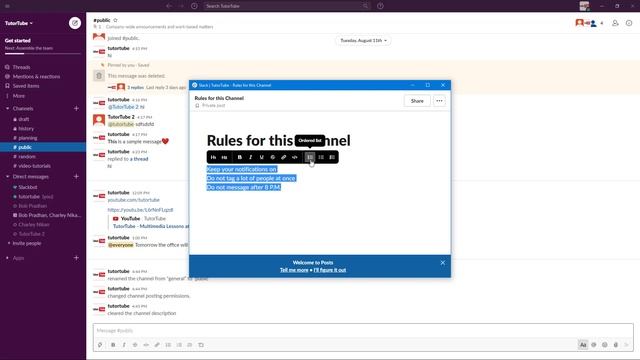
Task: Expand the Apps section
Action: click(7, 258)
